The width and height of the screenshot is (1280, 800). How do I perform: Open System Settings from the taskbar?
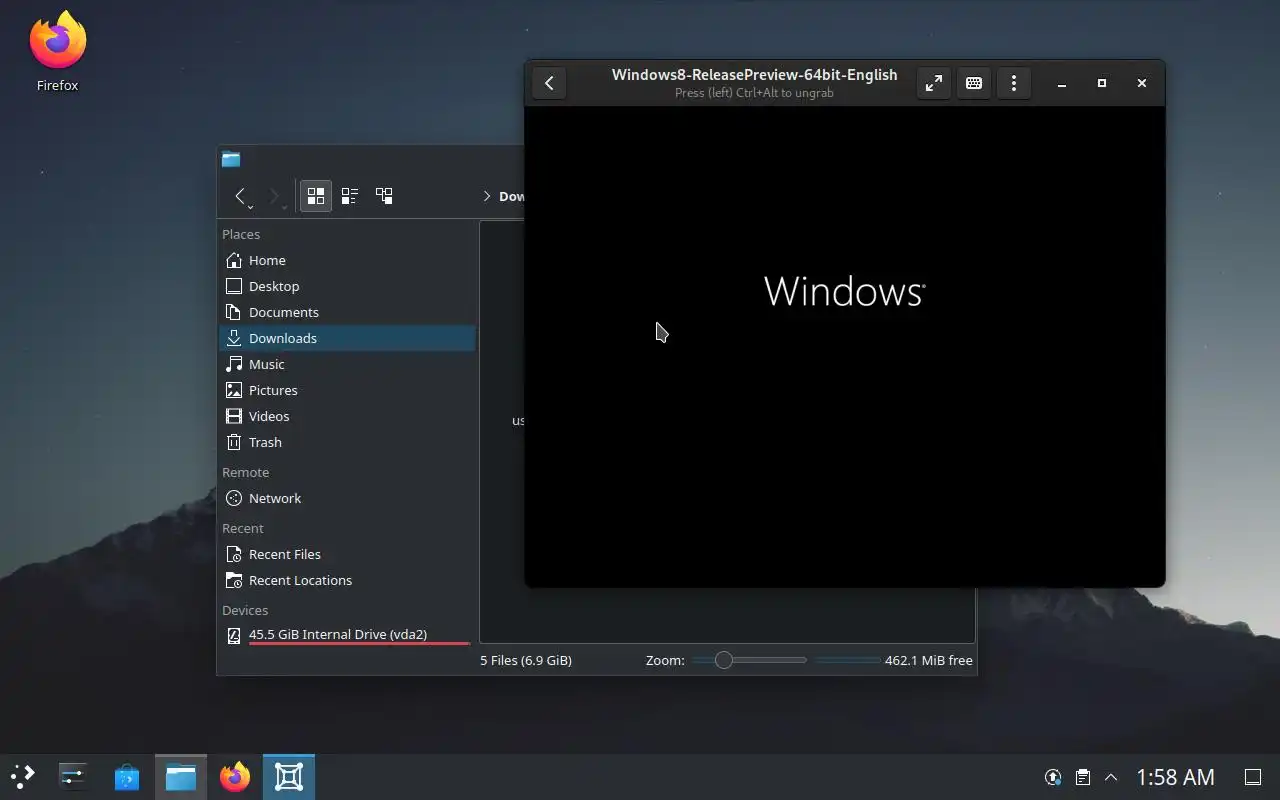[73, 777]
